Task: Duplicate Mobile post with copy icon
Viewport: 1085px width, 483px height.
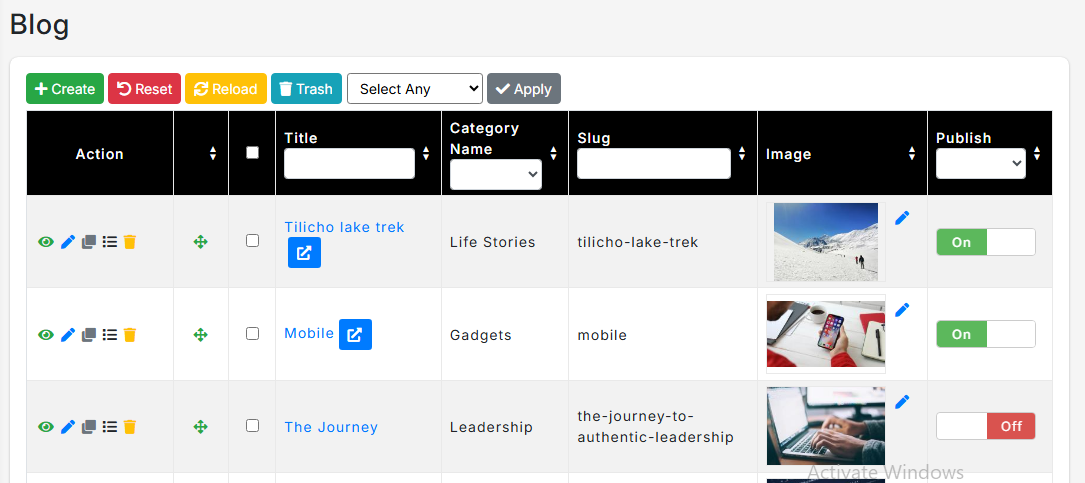Action: click(x=89, y=335)
